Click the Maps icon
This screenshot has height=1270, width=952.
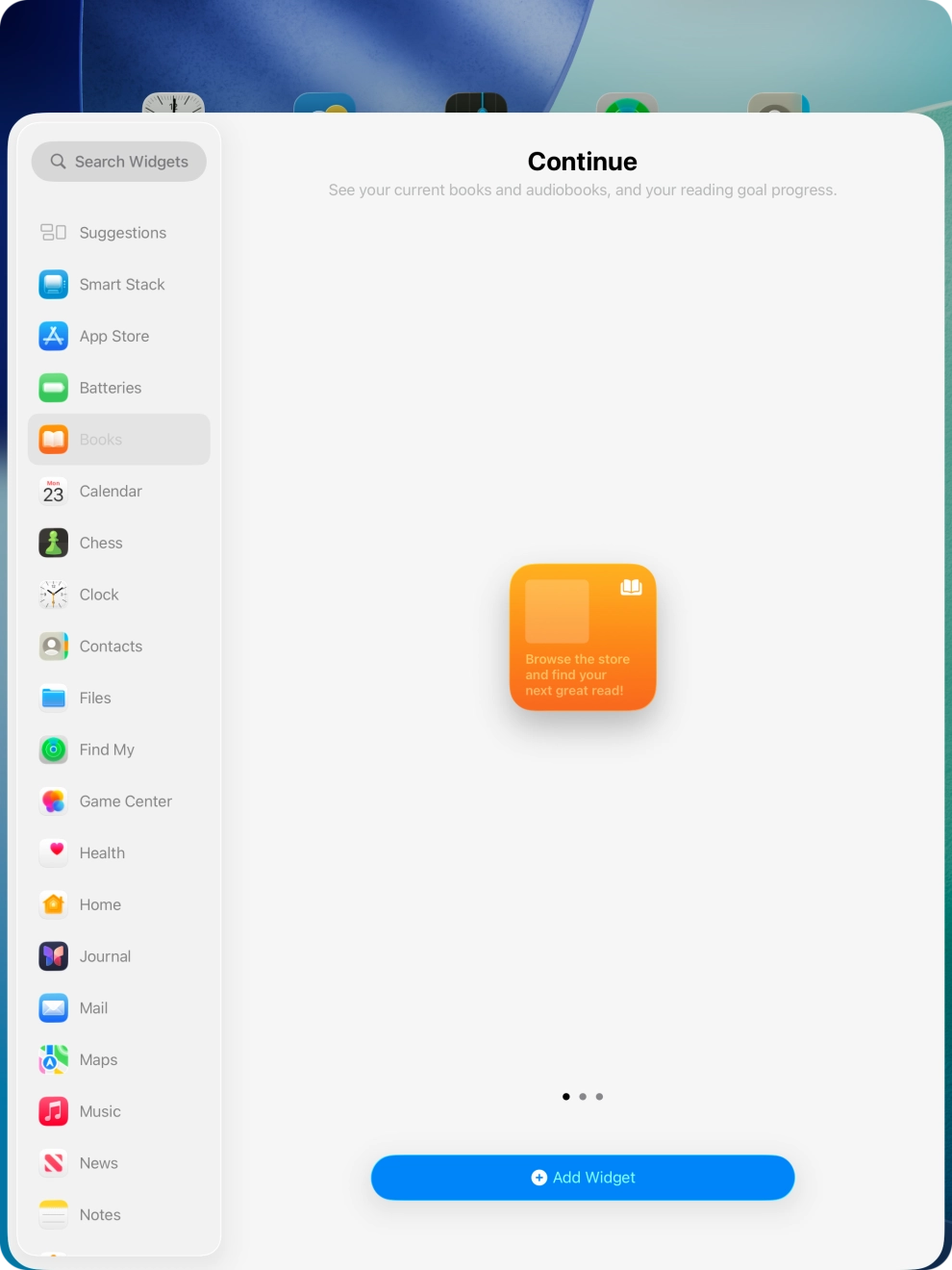coord(54,1060)
